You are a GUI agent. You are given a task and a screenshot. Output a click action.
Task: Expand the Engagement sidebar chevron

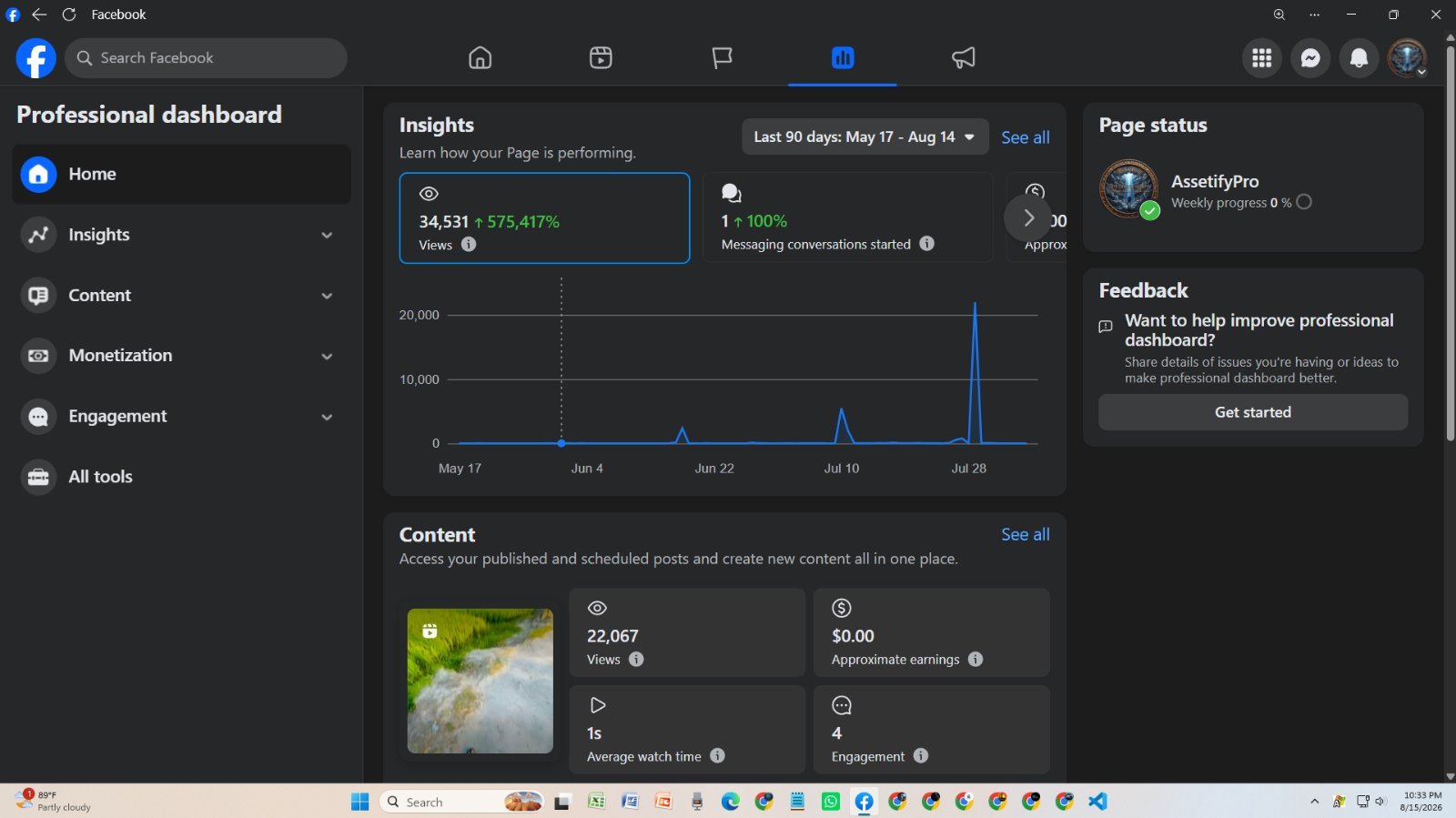[327, 417]
